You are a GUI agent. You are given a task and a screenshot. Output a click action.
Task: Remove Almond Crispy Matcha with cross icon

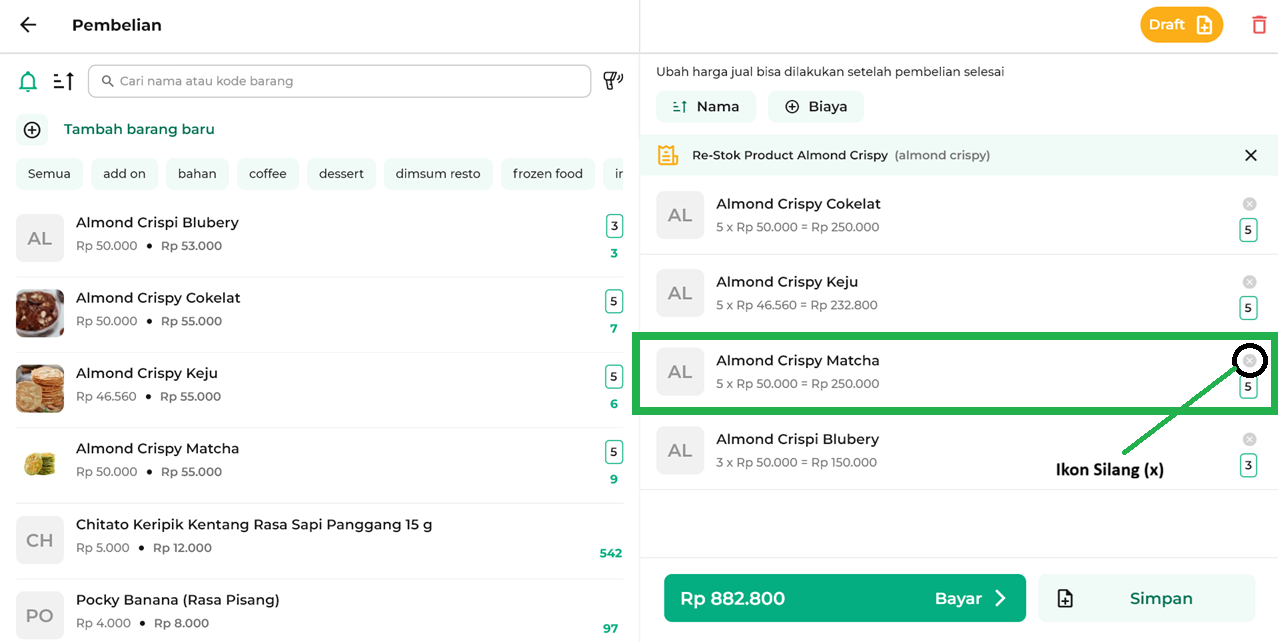pos(1249,361)
